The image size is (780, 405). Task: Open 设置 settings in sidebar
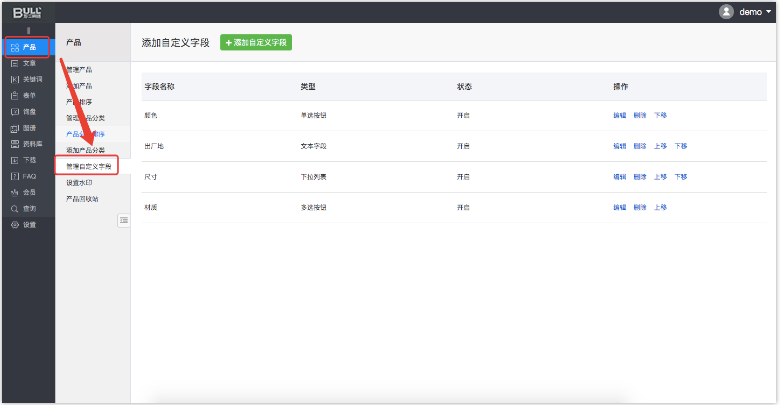(x=28, y=224)
